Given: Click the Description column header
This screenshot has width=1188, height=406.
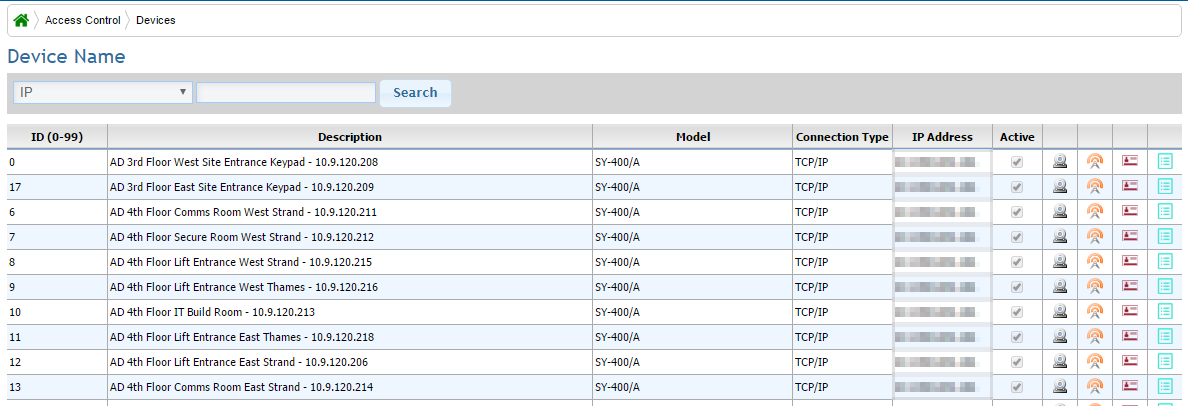Looking at the screenshot, I should point(350,137).
